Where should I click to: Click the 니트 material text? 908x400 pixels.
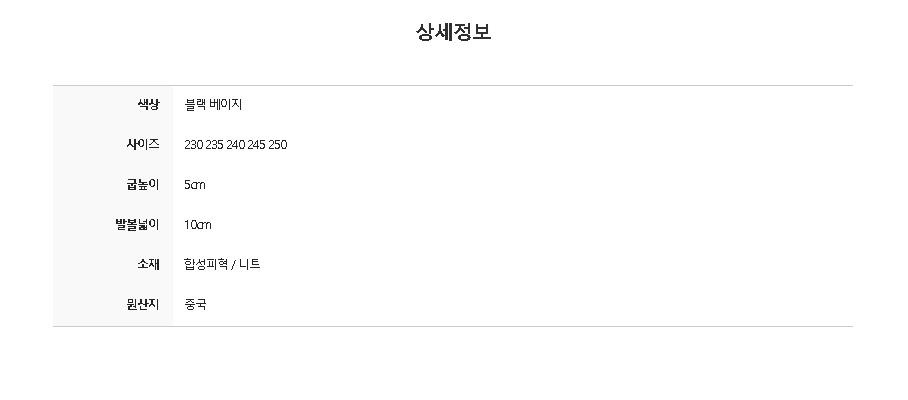250,265
